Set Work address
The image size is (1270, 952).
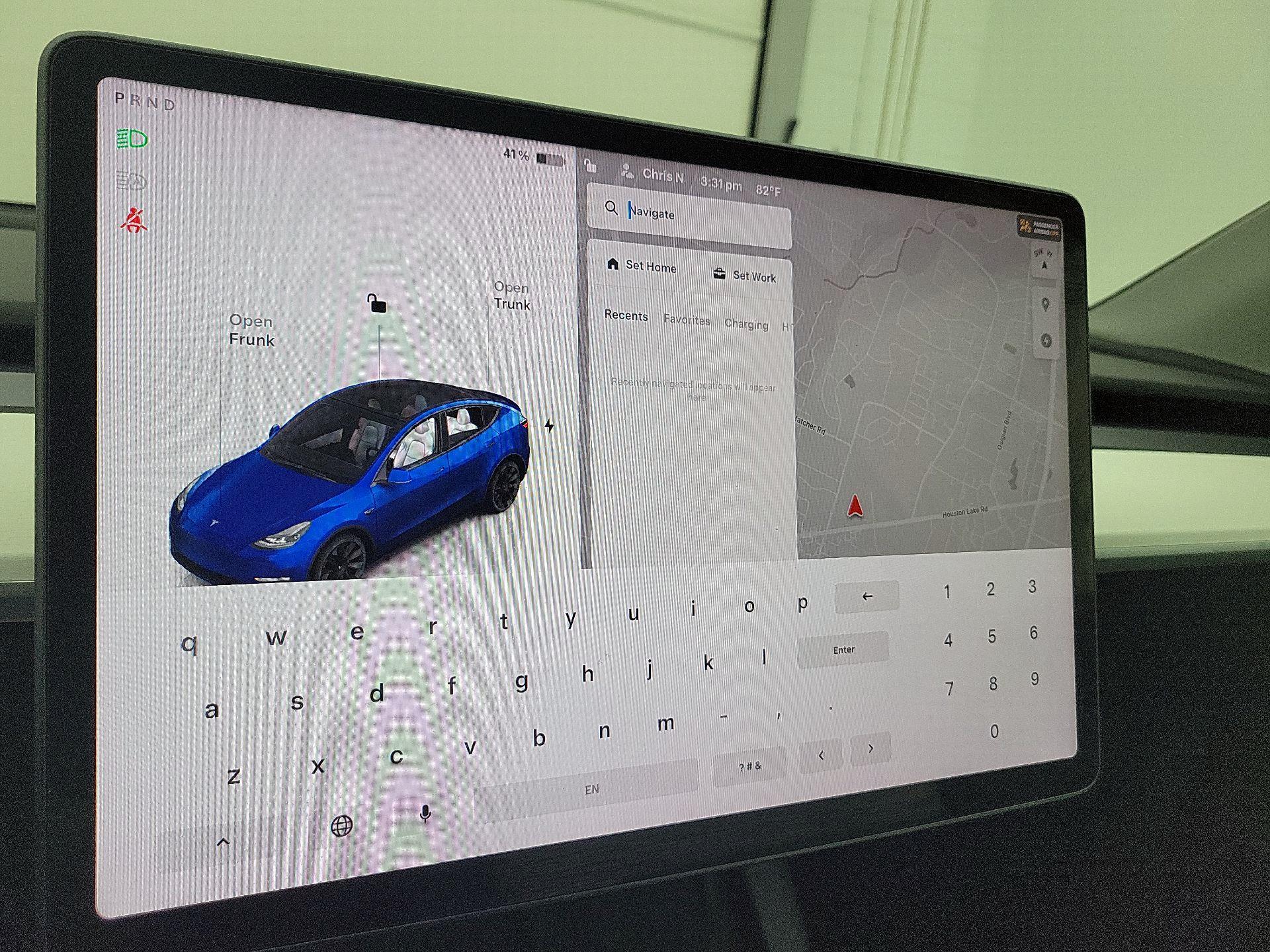click(x=744, y=275)
